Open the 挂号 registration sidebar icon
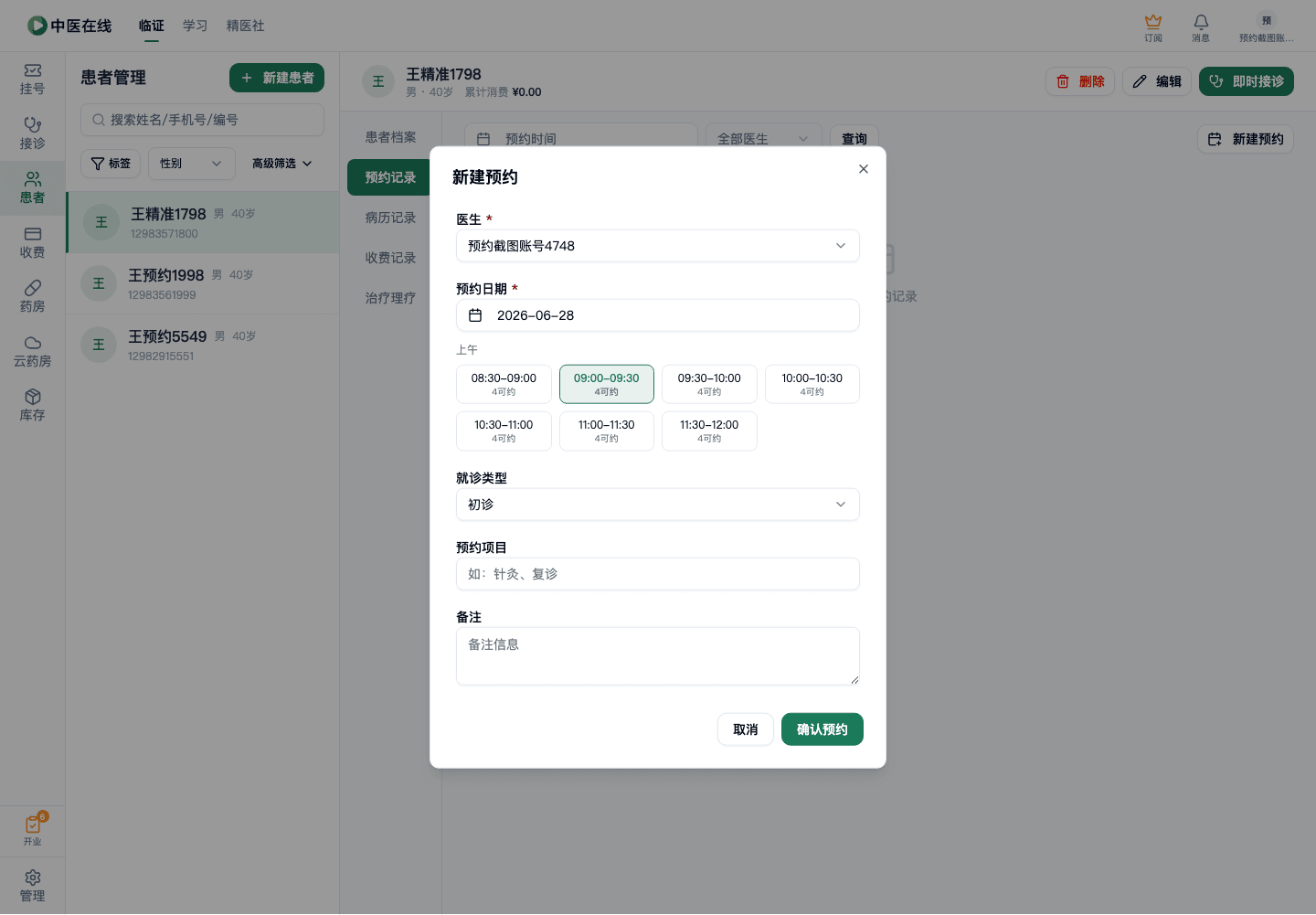The image size is (1316, 915). [x=32, y=80]
